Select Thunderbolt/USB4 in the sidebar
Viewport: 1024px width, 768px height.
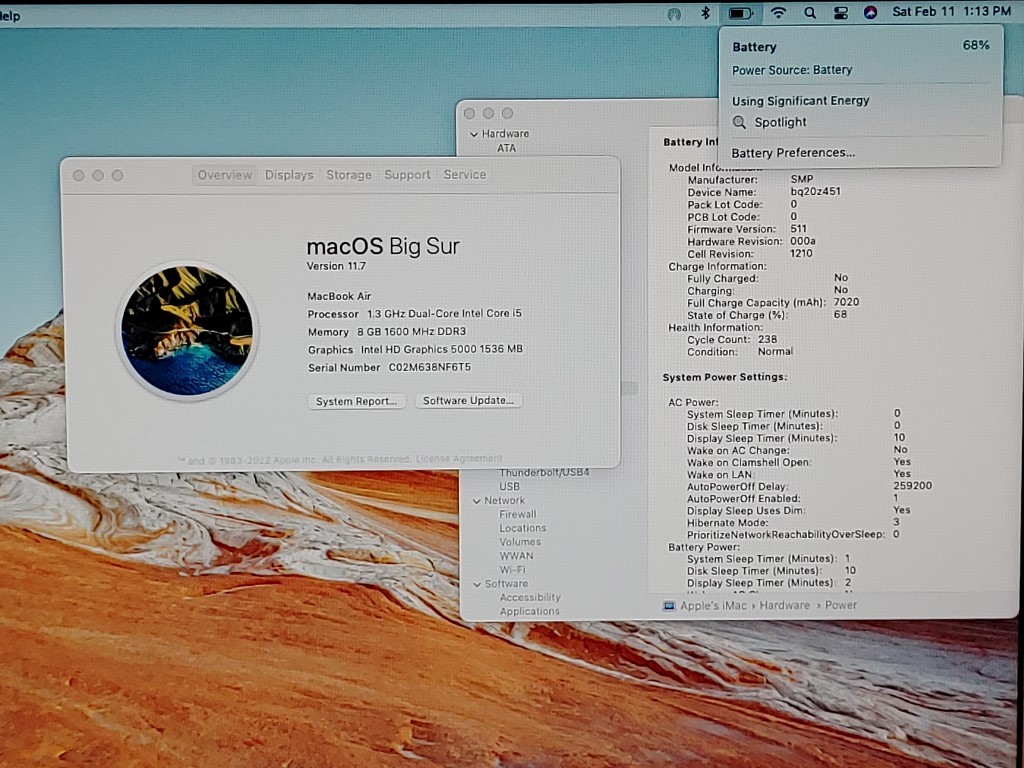click(544, 472)
